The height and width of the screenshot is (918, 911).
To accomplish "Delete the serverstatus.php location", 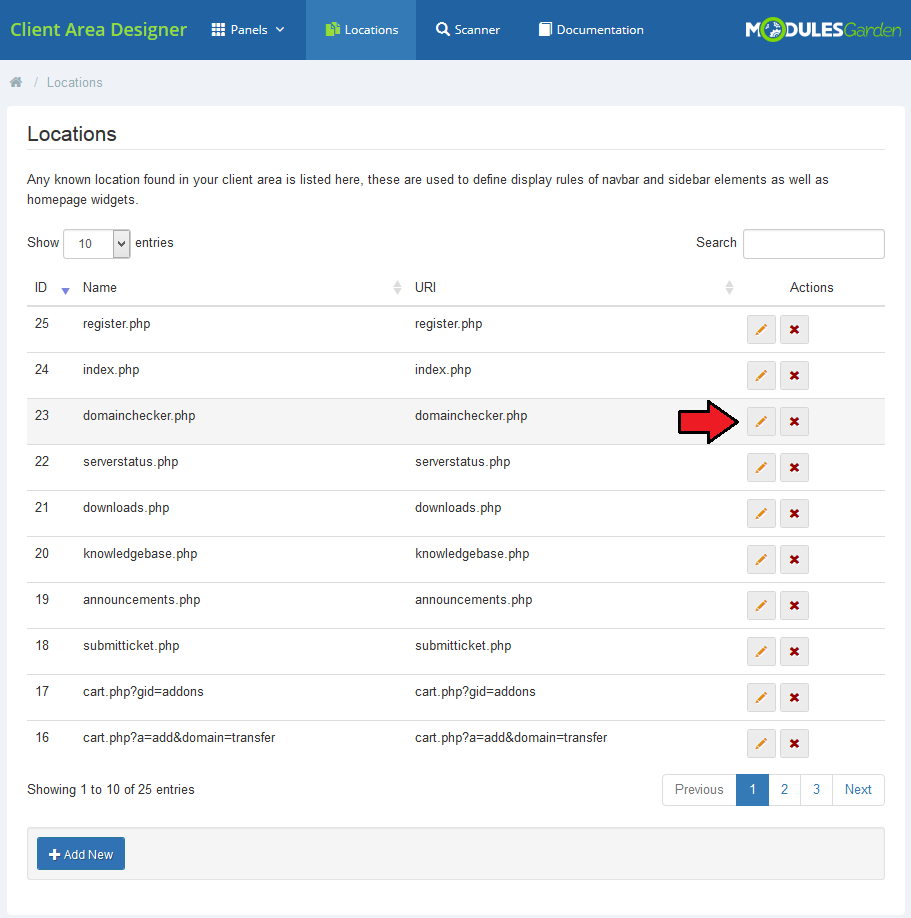I will click(794, 467).
